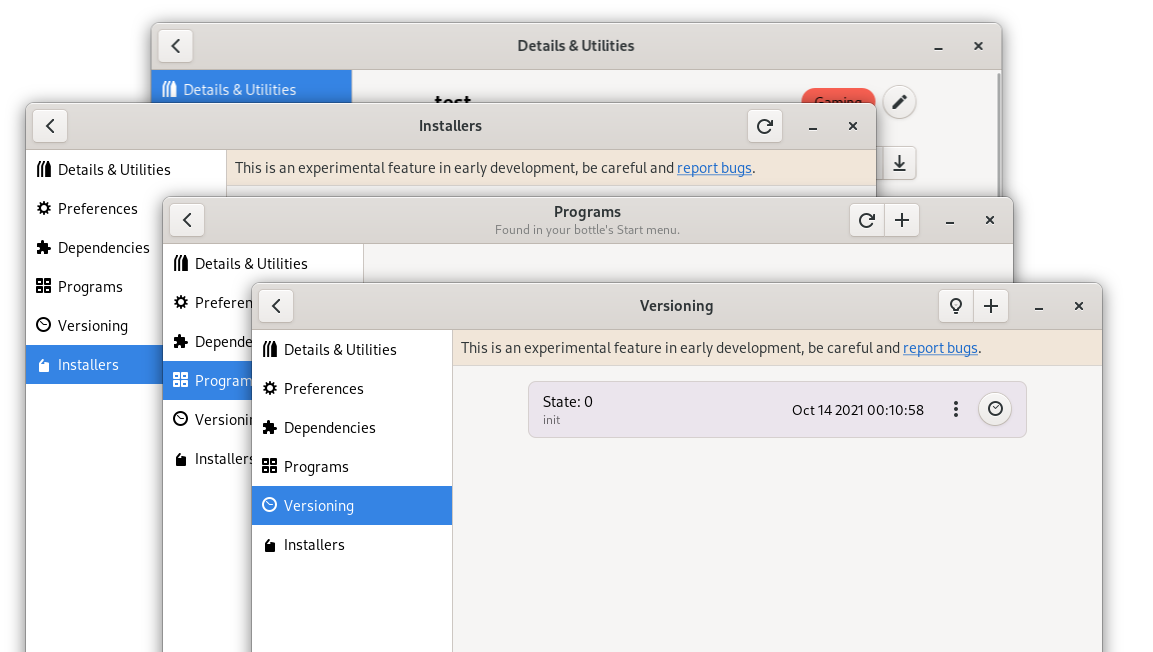Click the back arrow in the Programs window
1153x652 pixels.
click(x=187, y=220)
